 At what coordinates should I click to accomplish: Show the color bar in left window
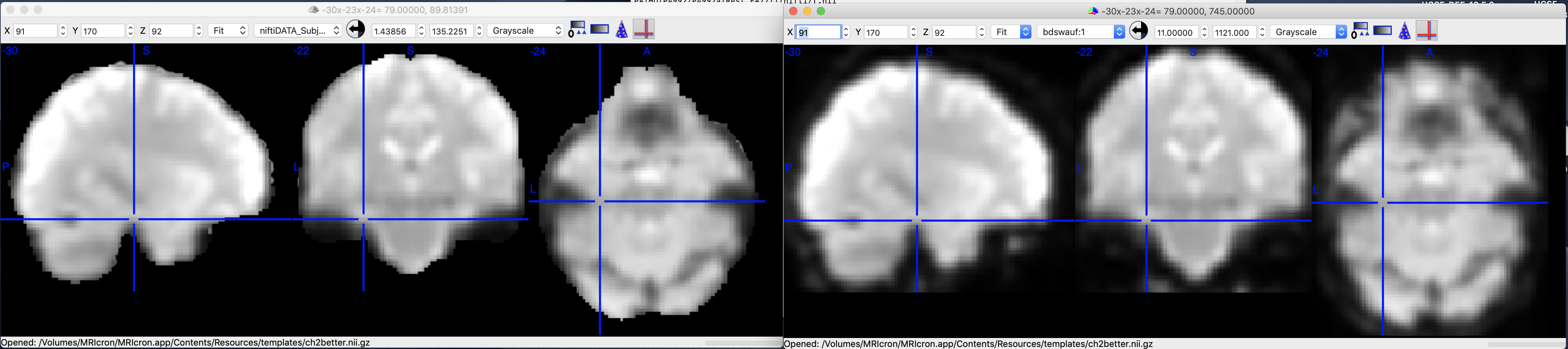tap(599, 29)
